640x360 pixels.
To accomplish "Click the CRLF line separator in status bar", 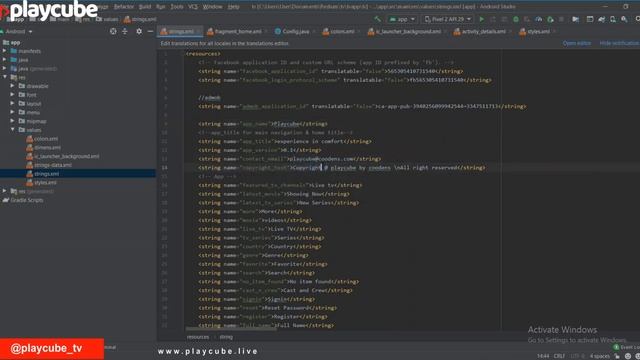I will (x=559, y=356).
